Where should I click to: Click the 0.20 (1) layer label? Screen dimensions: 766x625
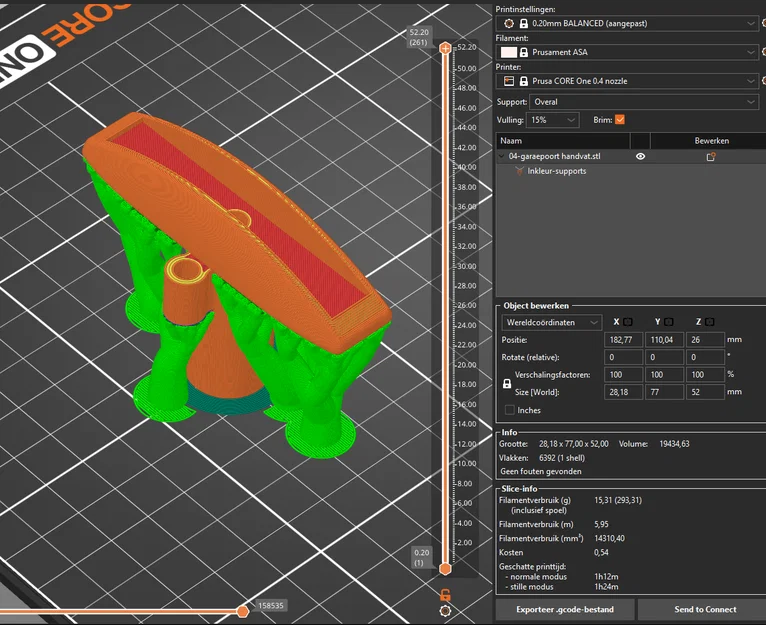(x=421, y=558)
